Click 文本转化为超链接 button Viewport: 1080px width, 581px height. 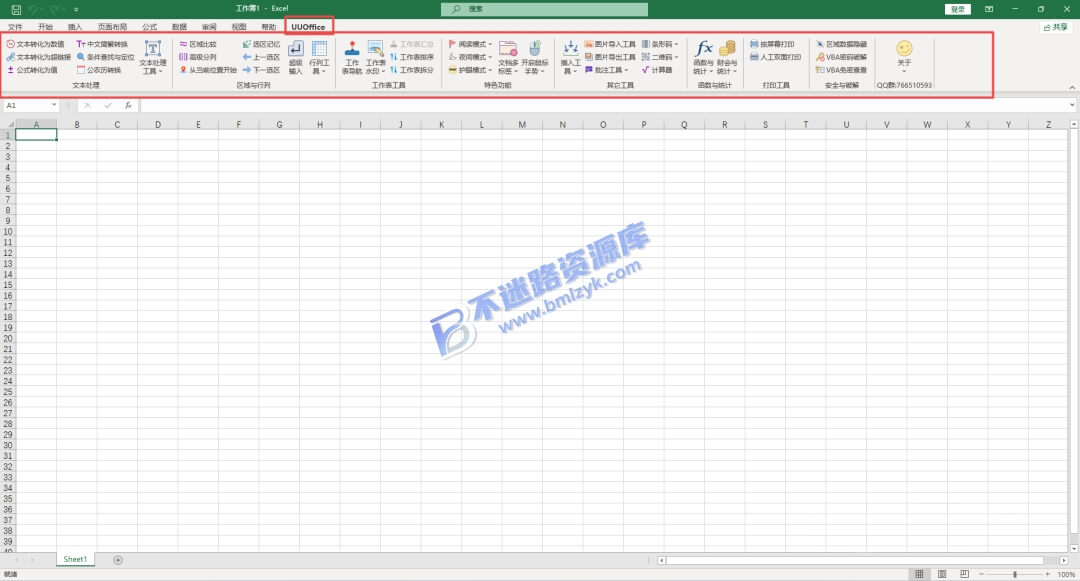point(39,57)
